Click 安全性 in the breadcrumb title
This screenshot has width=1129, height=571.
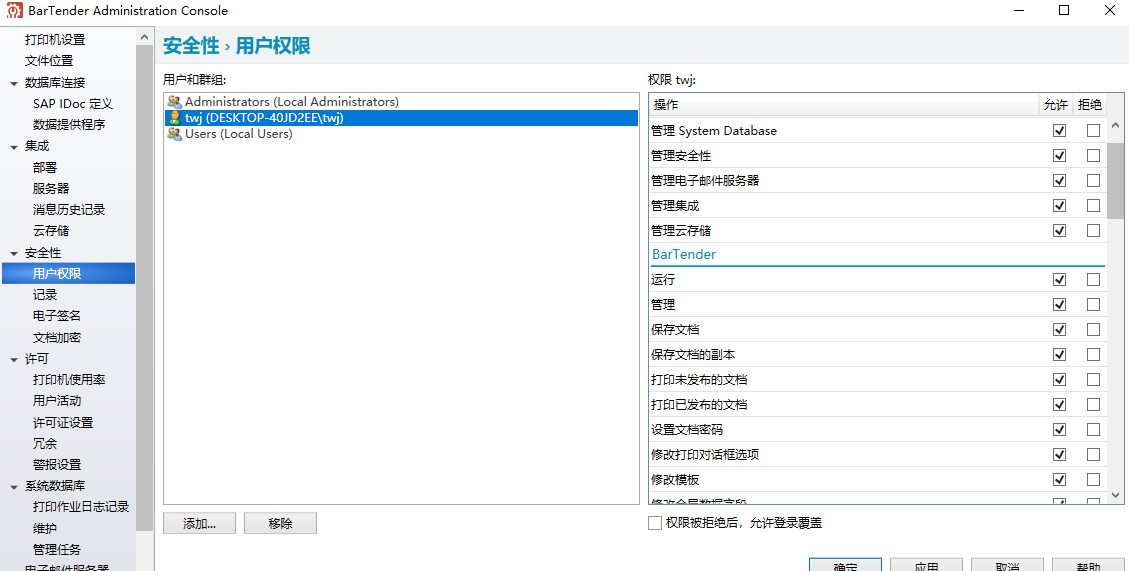pyautogui.click(x=191, y=46)
